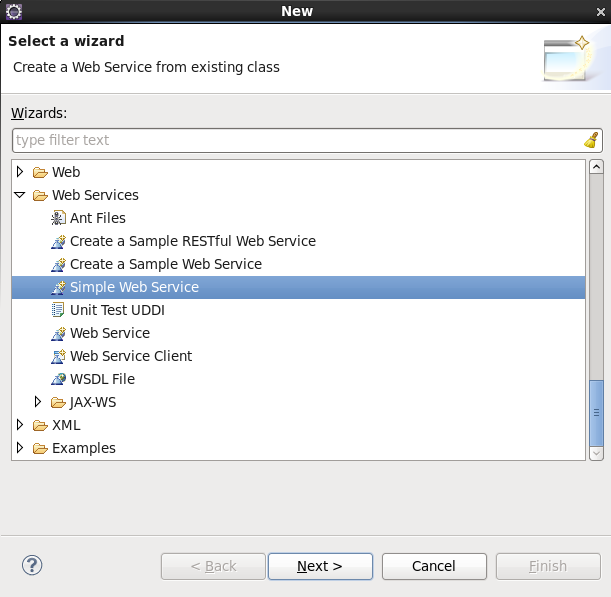Click the disabled Finish button

point(548,566)
